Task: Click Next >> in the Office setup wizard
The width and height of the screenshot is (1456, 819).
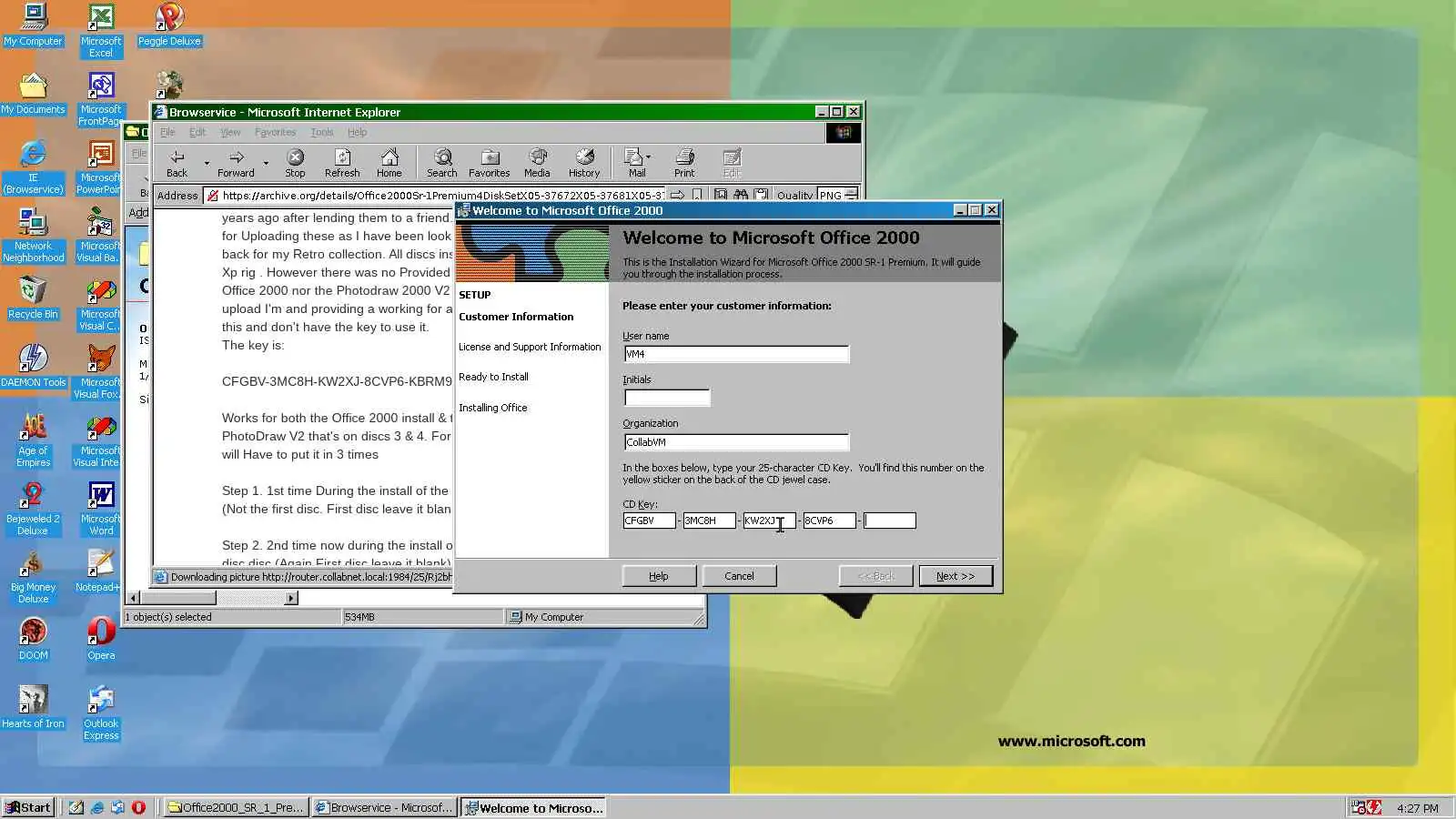Action: (x=955, y=576)
